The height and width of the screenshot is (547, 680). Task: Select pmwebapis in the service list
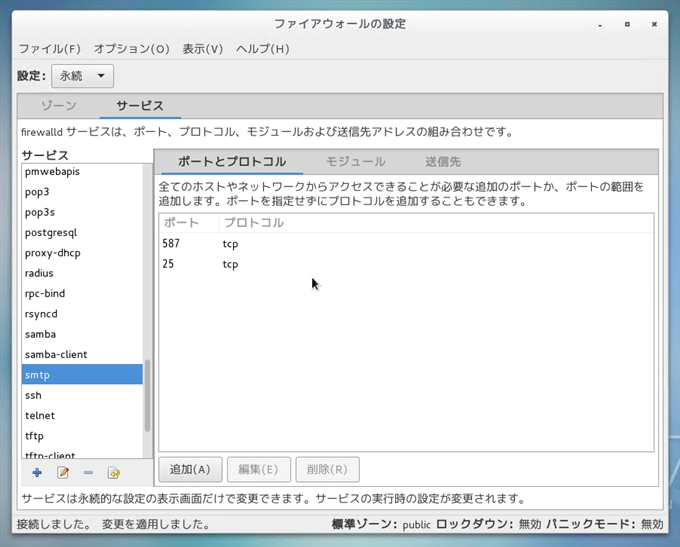(82, 172)
